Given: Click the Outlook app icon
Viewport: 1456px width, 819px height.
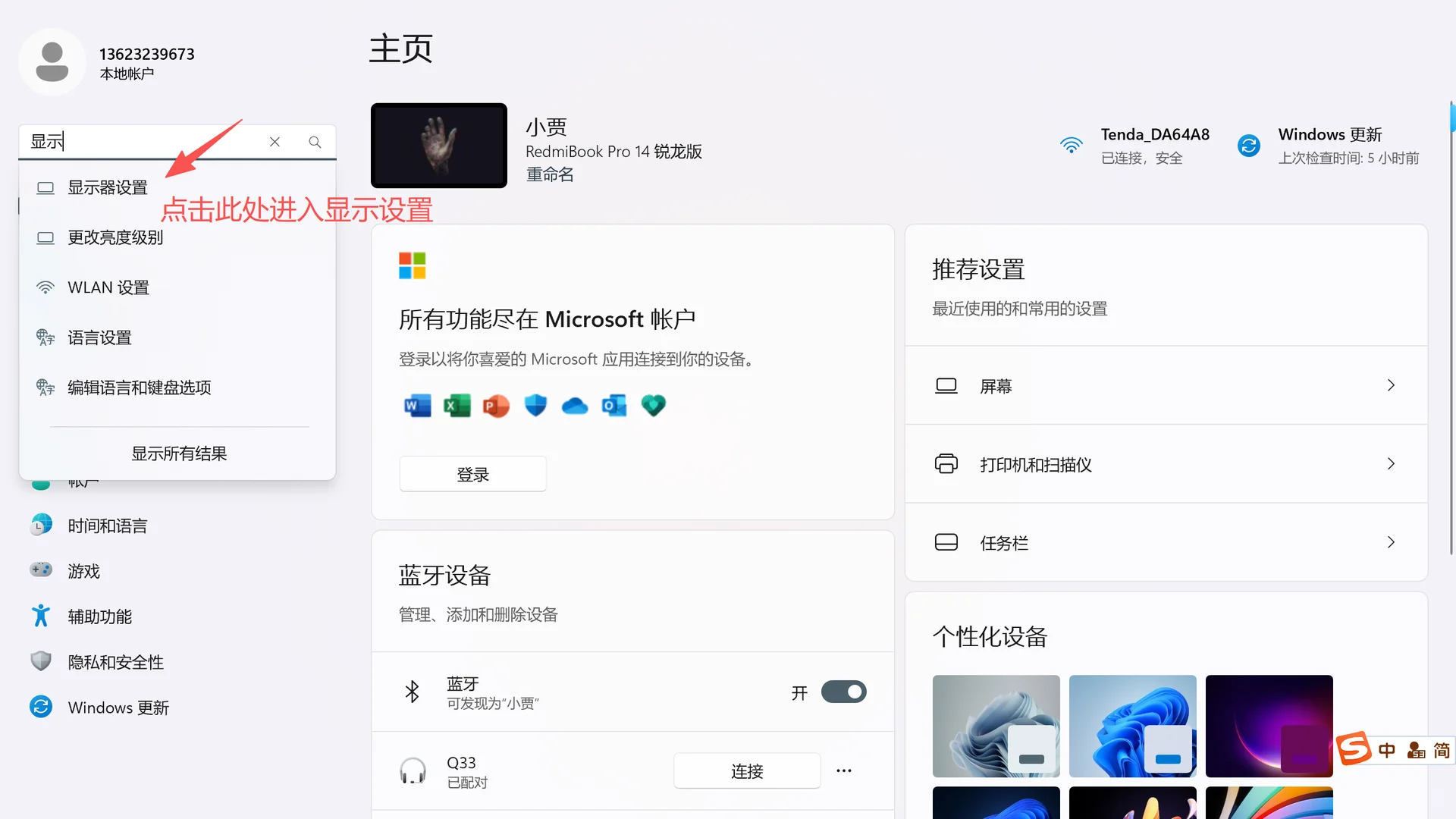Looking at the screenshot, I should tap(614, 406).
